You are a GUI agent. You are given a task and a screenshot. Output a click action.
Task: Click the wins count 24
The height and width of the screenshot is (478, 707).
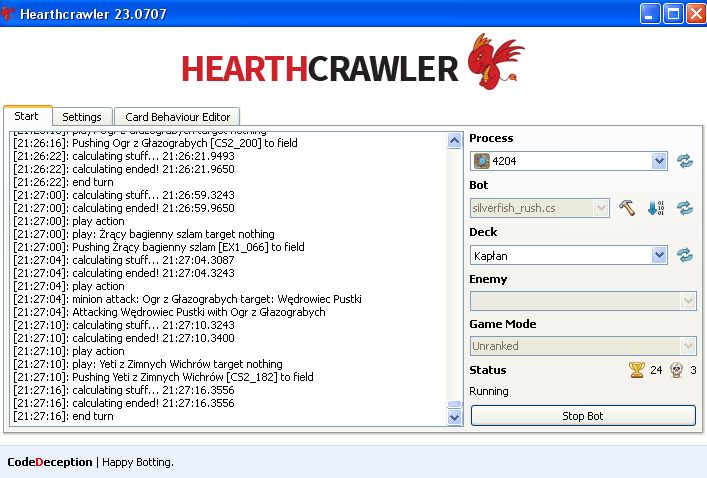(656, 370)
